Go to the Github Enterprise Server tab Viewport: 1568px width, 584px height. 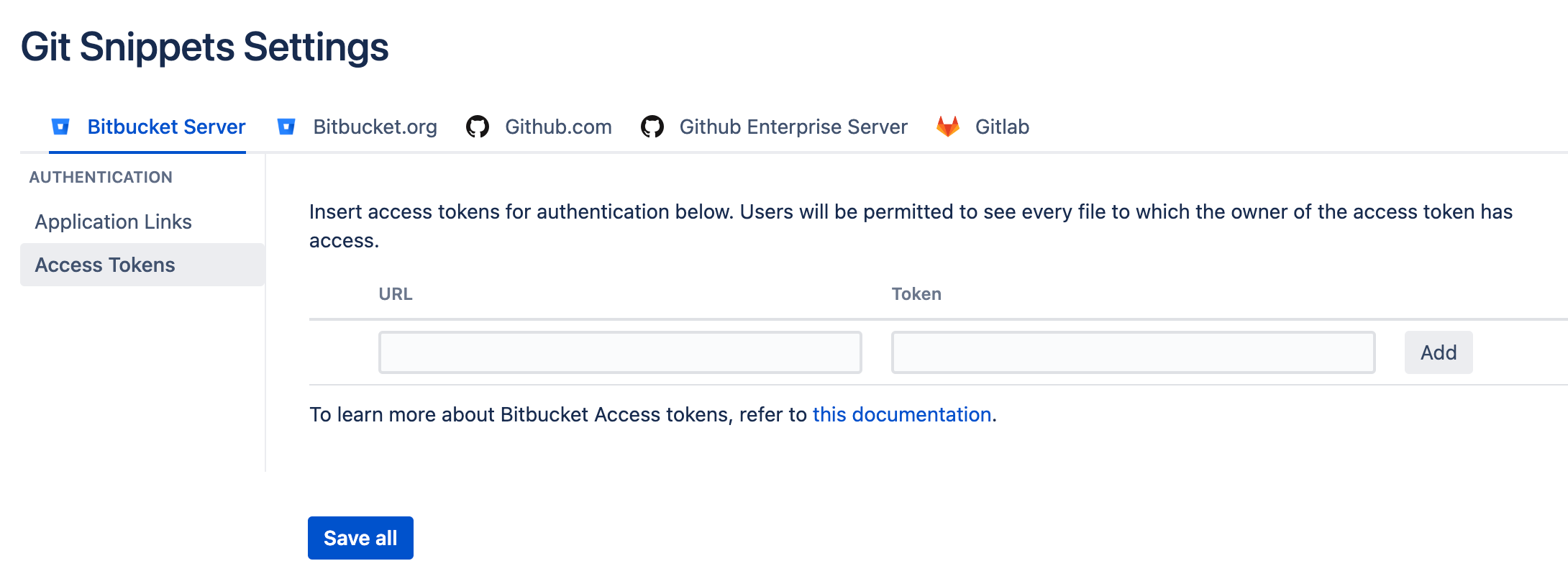(x=793, y=127)
